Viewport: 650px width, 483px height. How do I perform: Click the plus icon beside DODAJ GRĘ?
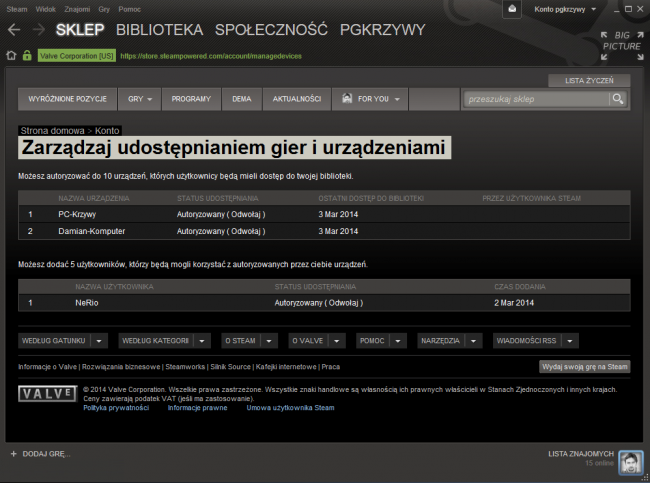coord(14,454)
